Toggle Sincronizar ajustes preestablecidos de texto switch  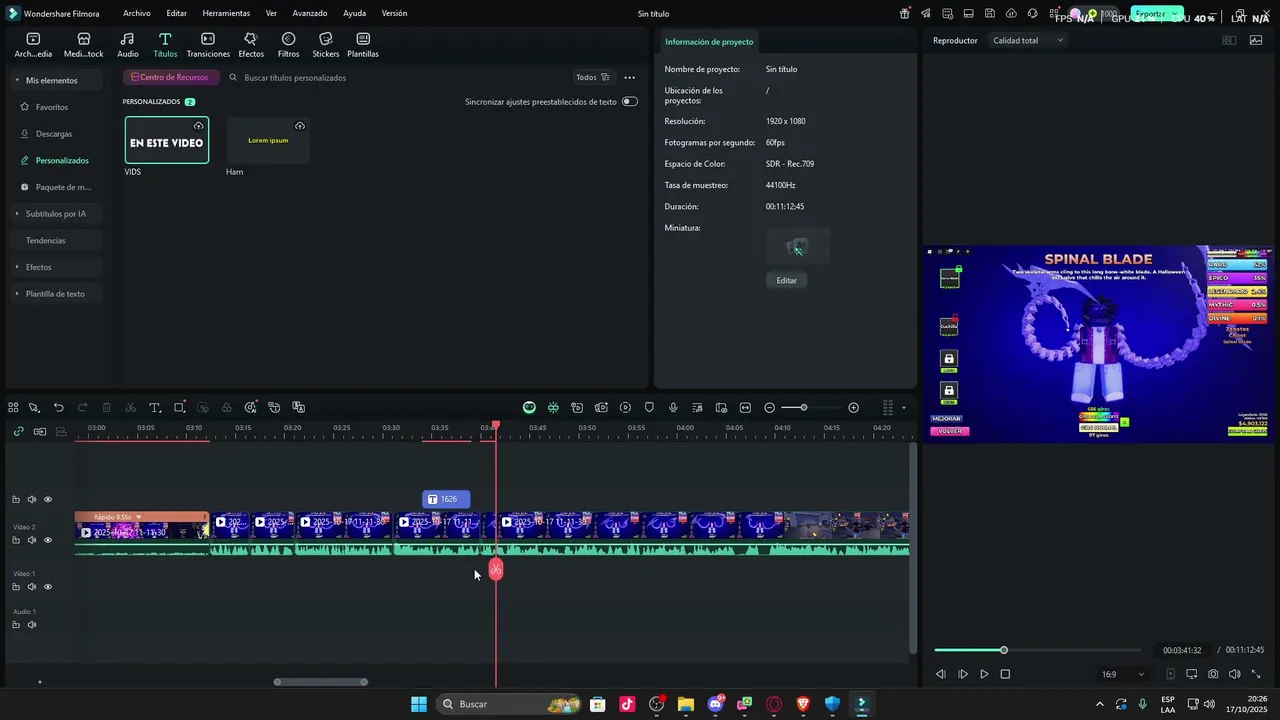pyautogui.click(x=629, y=101)
